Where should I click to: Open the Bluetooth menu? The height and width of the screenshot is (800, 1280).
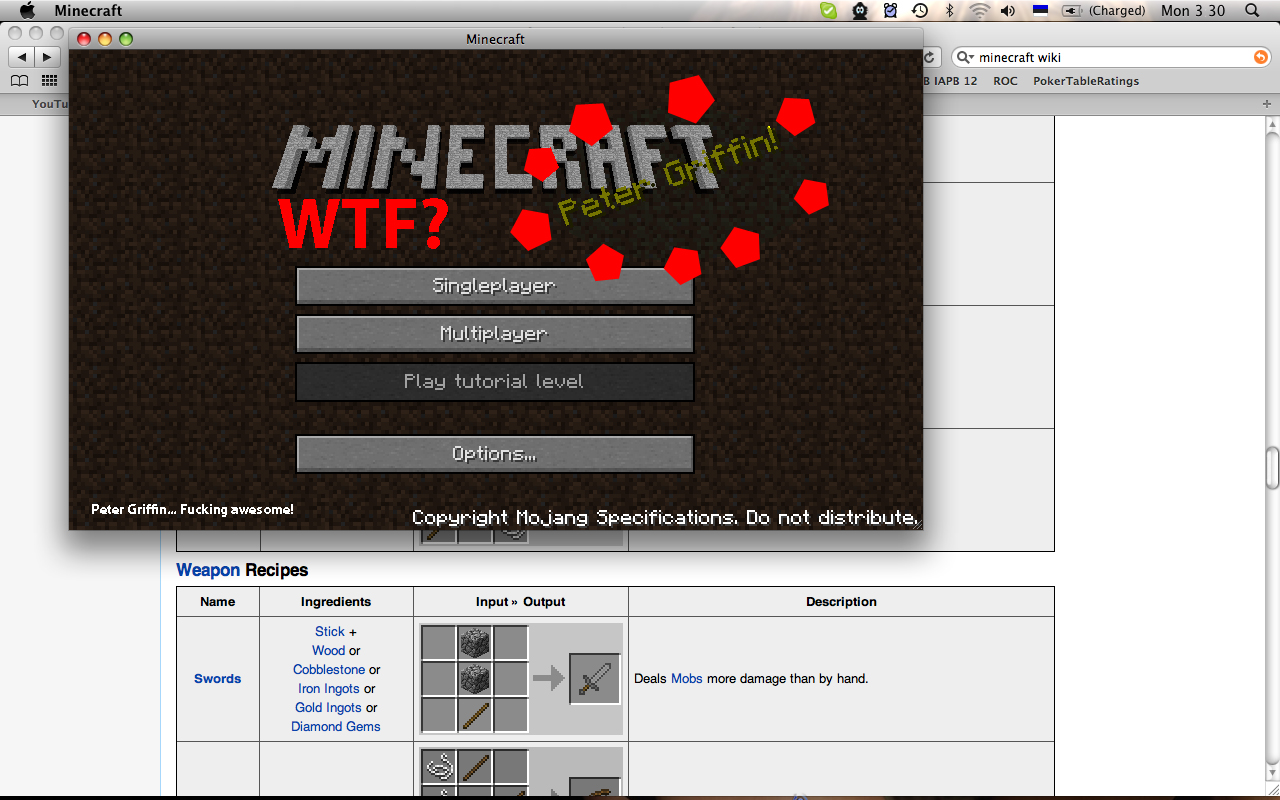coord(950,11)
